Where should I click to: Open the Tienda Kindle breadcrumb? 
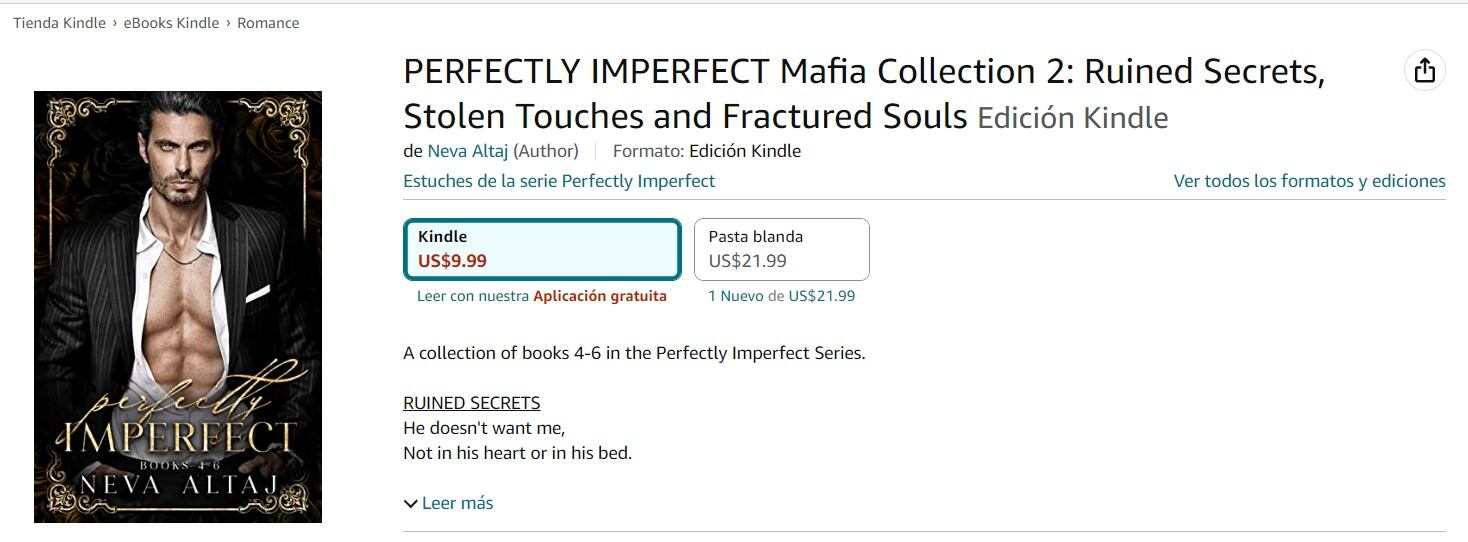click(59, 23)
